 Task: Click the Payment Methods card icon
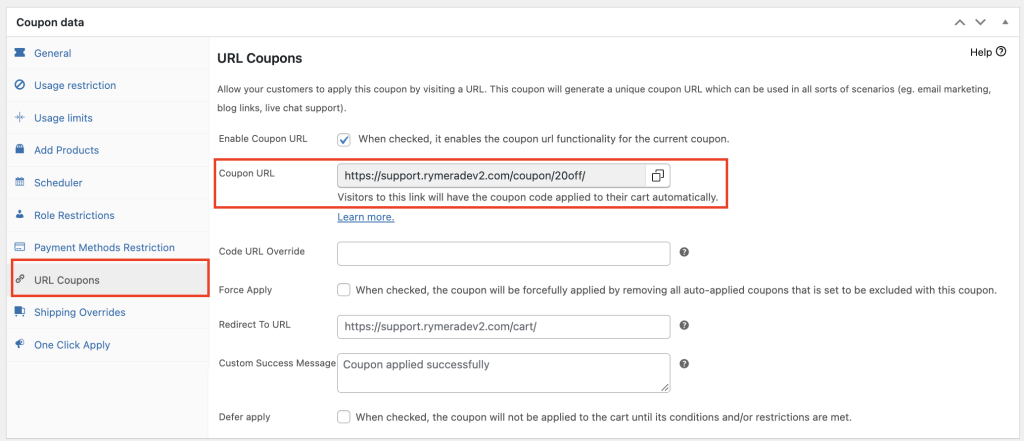click(20, 247)
